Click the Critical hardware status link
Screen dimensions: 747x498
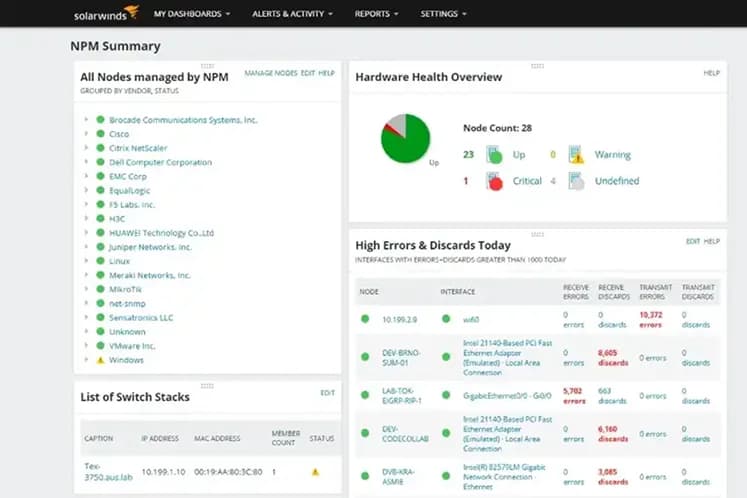click(x=527, y=181)
